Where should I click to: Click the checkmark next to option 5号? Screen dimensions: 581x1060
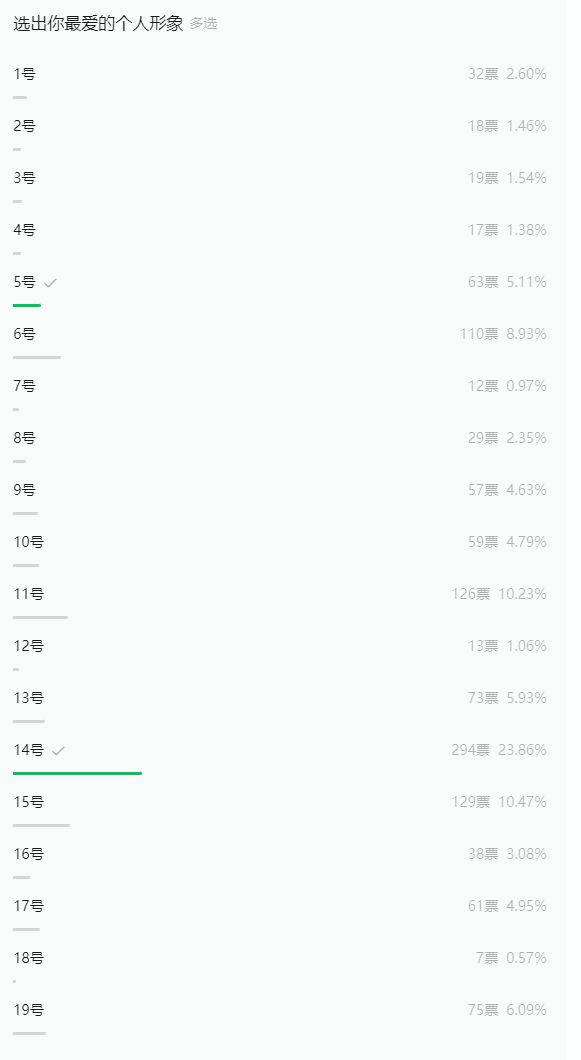pyautogui.click(x=50, y=283)
